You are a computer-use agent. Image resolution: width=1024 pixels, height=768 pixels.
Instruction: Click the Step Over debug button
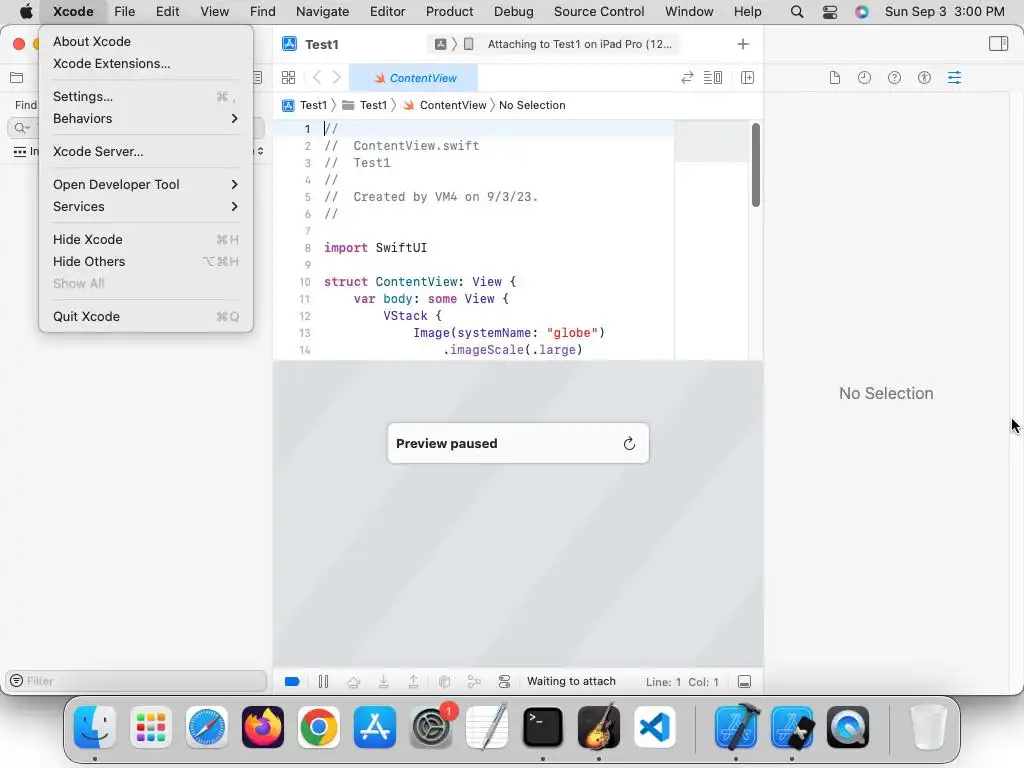(353, 682)
